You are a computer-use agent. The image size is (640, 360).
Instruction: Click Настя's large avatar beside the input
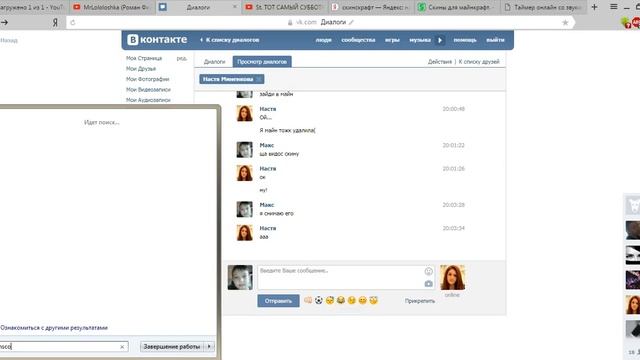coord(452,277)
